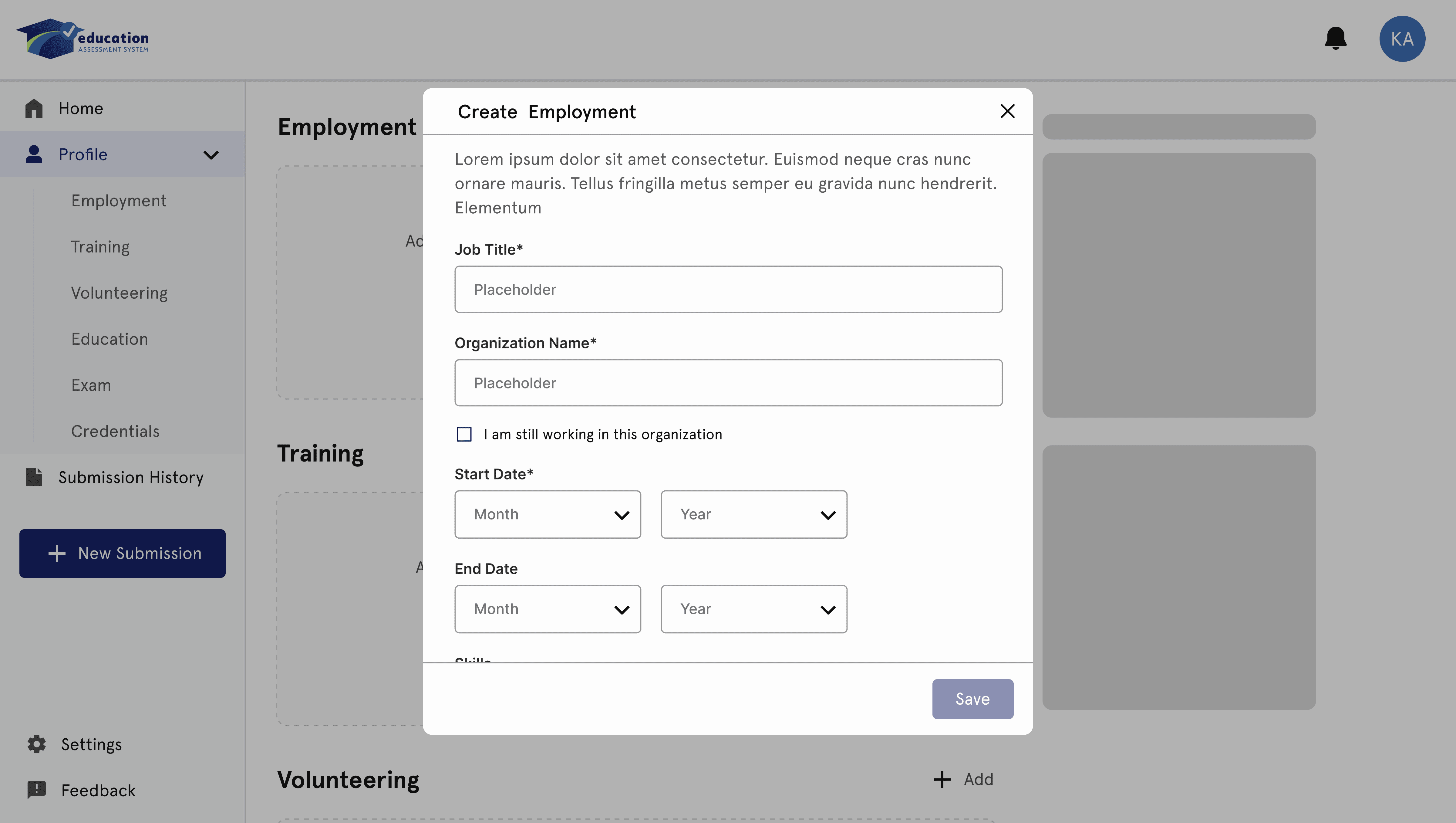Open End Date Month dropdown

click(547, 609)
